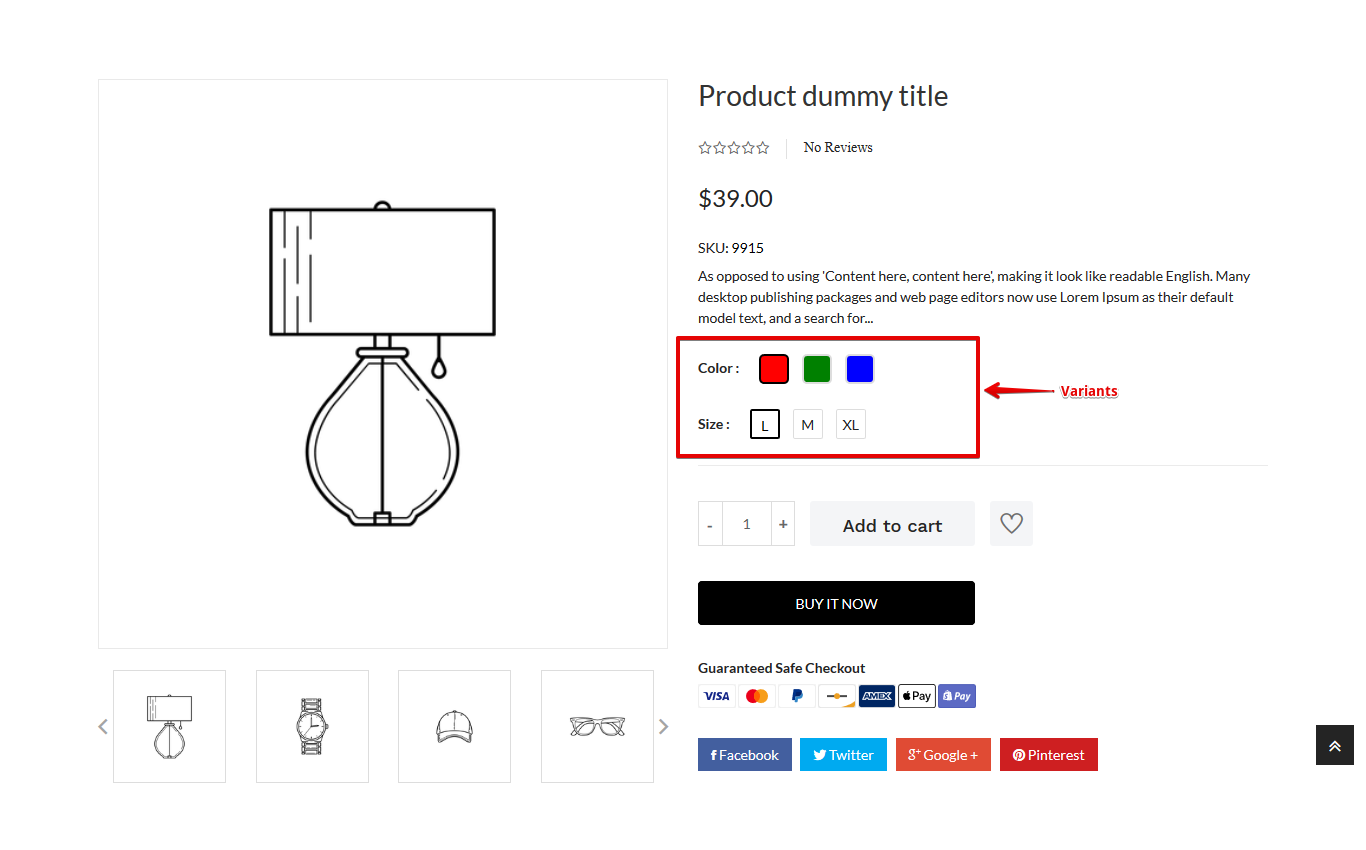Click the PayPal payment icon
This screenshot has height=850, width=1366.
(x=796, y=696)
